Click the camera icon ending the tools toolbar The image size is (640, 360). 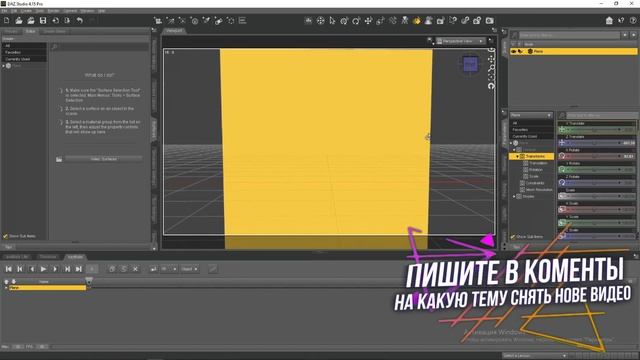[489, 20]
